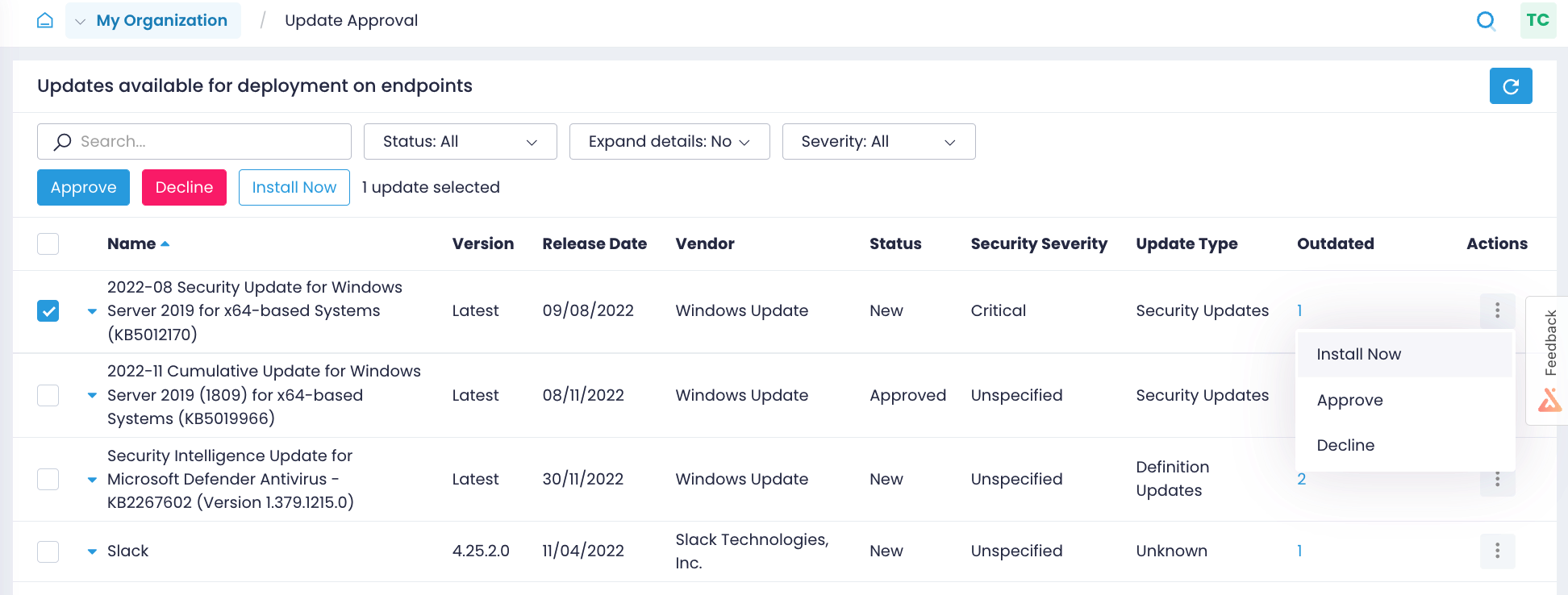This screenshot has width=1568, height=595.
Task: Expand the Slack row details
Action: pyautogui.click(x=92, y=551)
